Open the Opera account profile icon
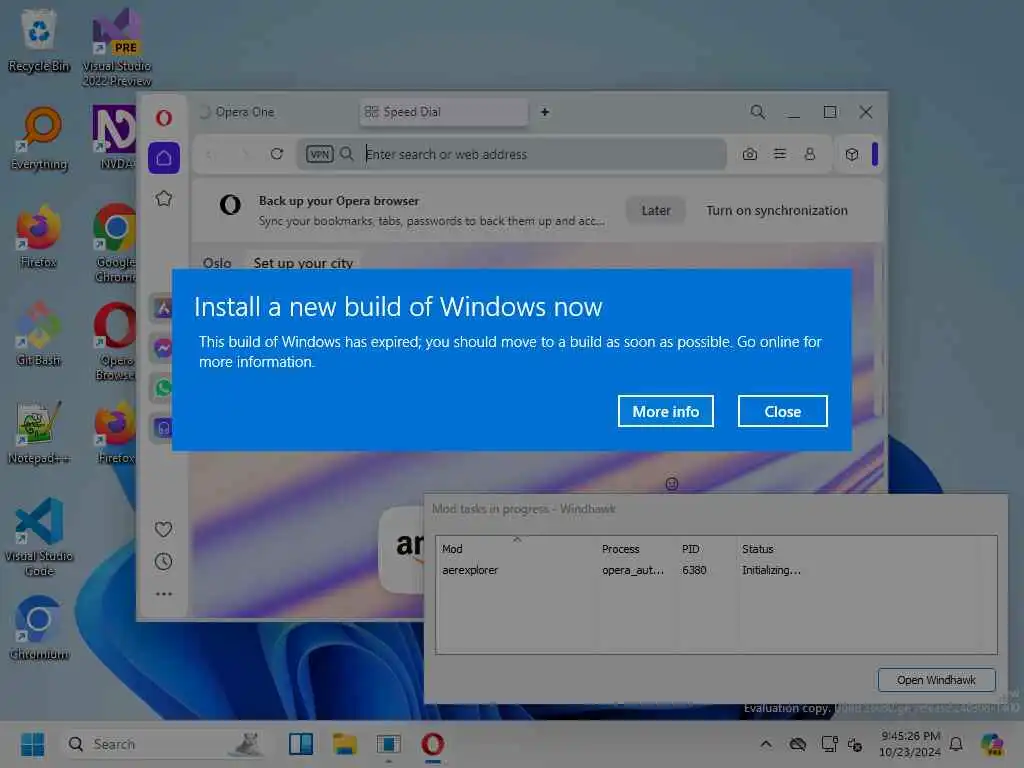Image resolution: width=1024 pixels, height=768 pixels. [x=810, y=154]
